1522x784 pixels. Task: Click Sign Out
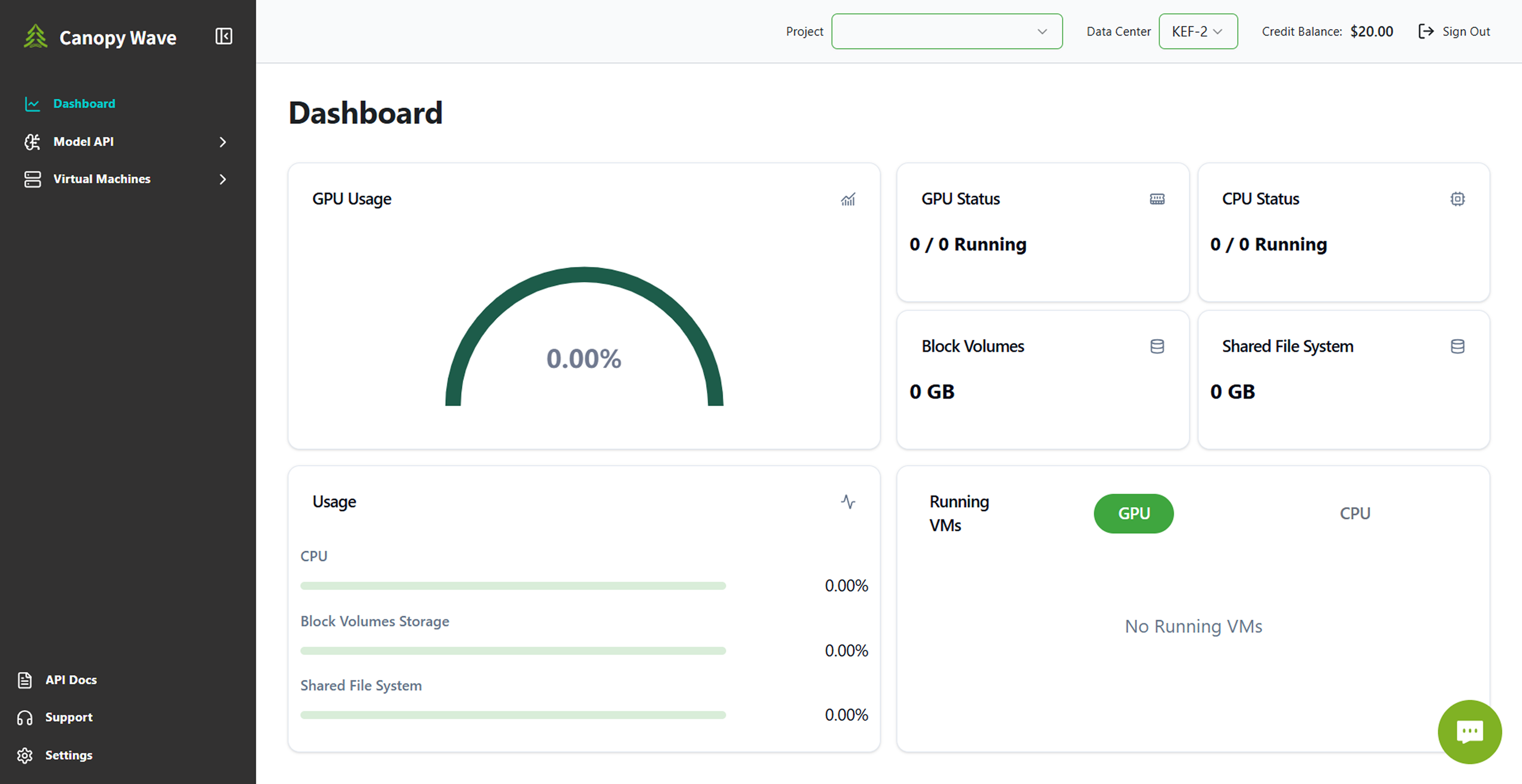point(1455,31)
